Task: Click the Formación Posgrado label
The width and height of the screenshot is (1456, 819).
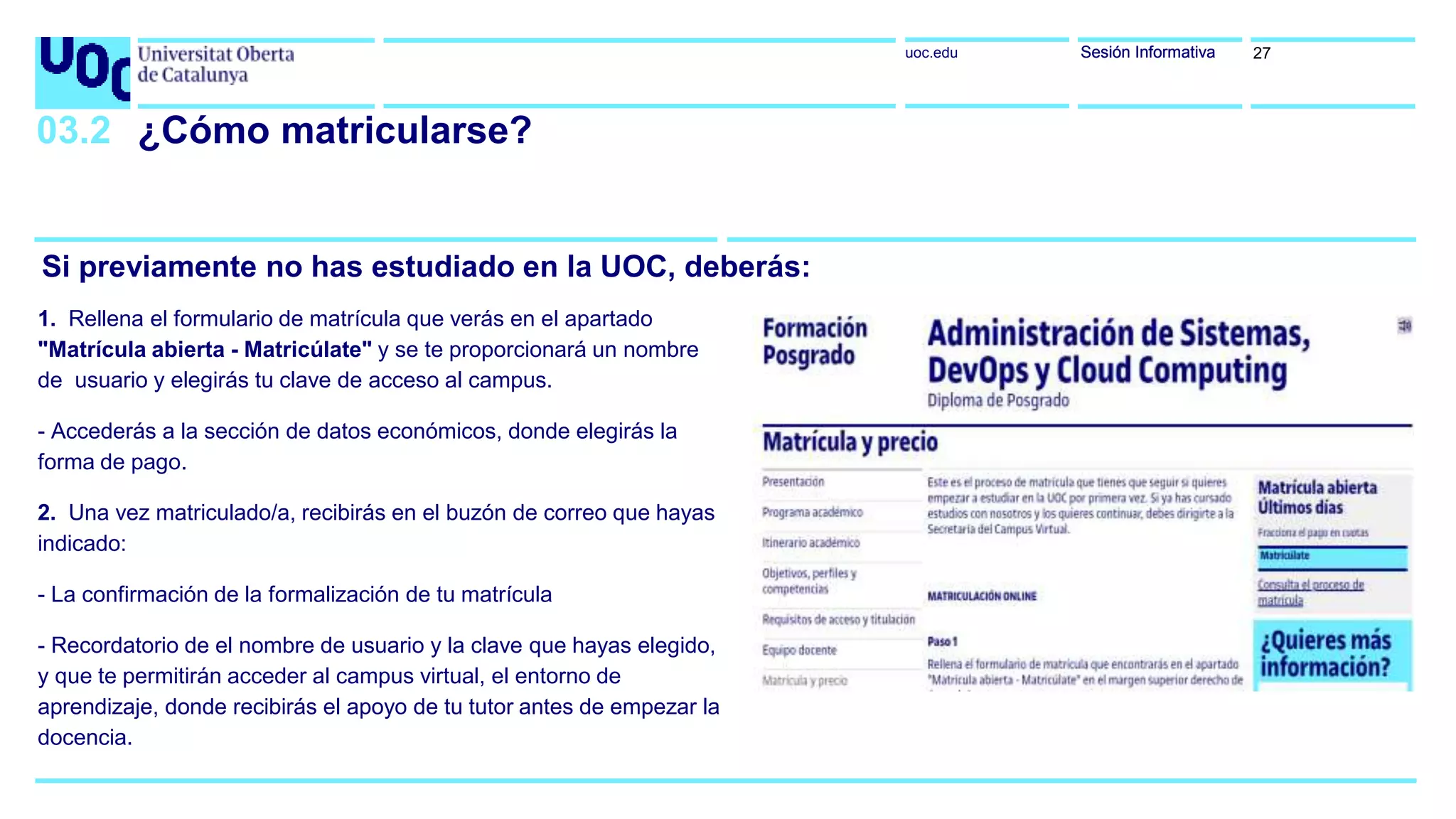Action: (x=815, y=341)
